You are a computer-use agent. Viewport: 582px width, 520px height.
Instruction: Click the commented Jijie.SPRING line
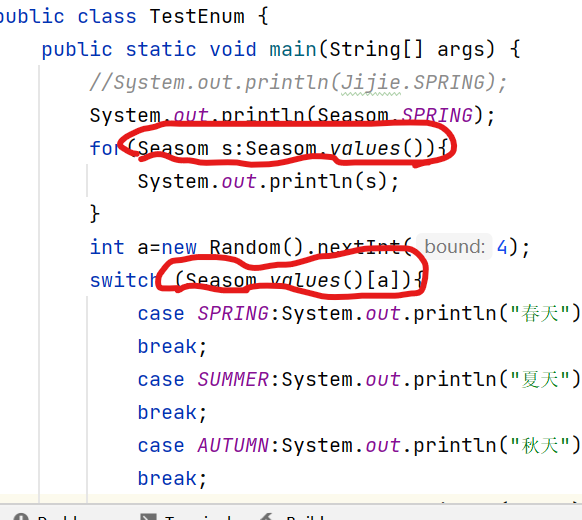point(298,83)
